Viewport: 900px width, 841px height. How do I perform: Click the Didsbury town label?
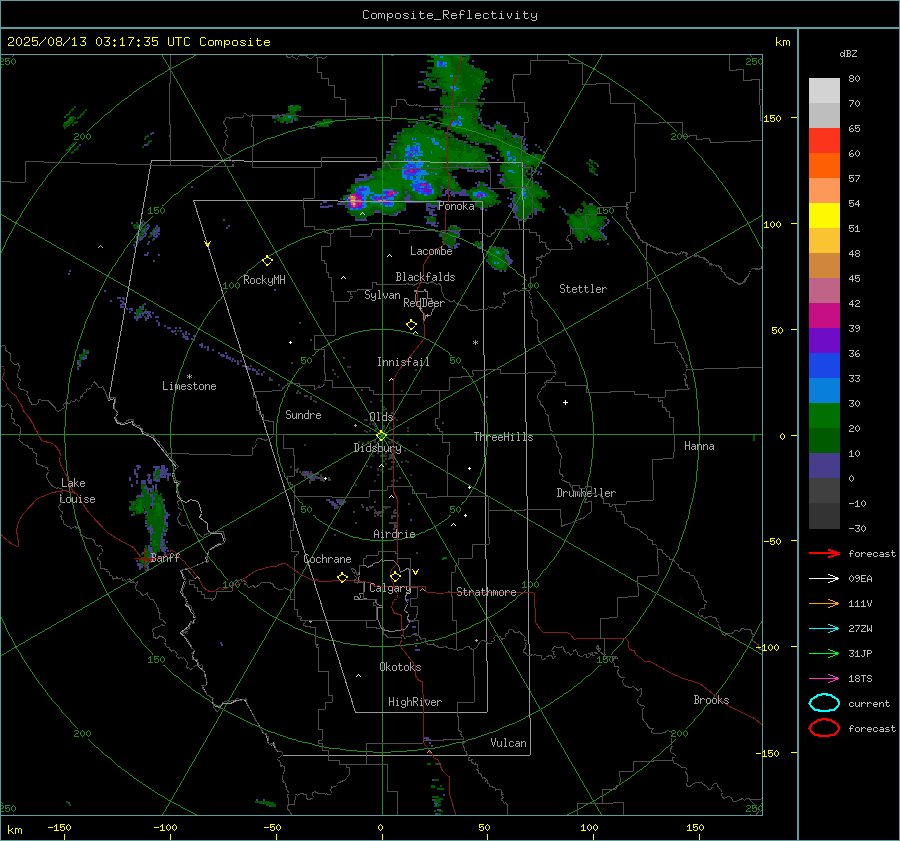[377, 448]
